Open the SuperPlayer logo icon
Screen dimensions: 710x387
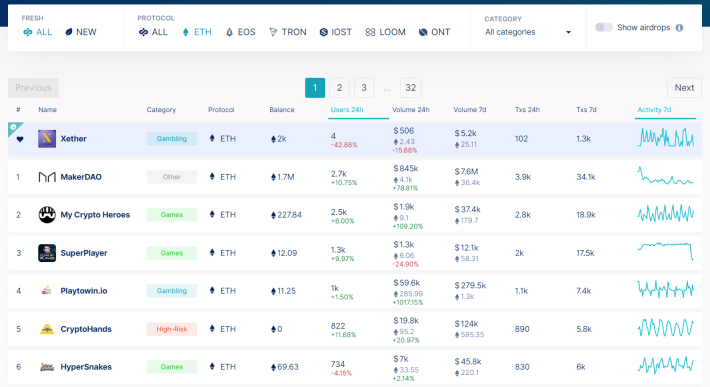(47, 253)
